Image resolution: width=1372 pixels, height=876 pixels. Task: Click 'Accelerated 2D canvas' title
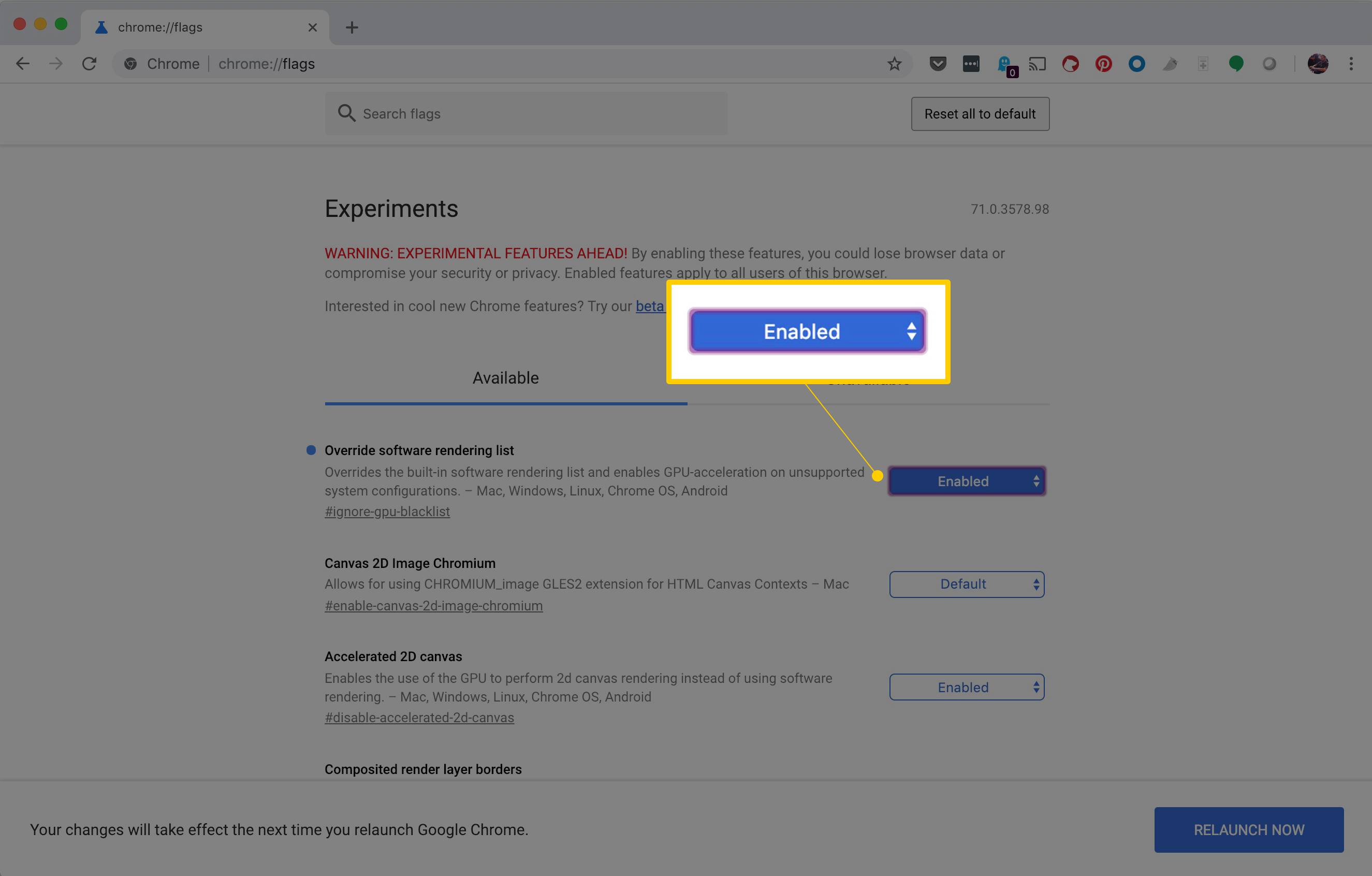393,656
